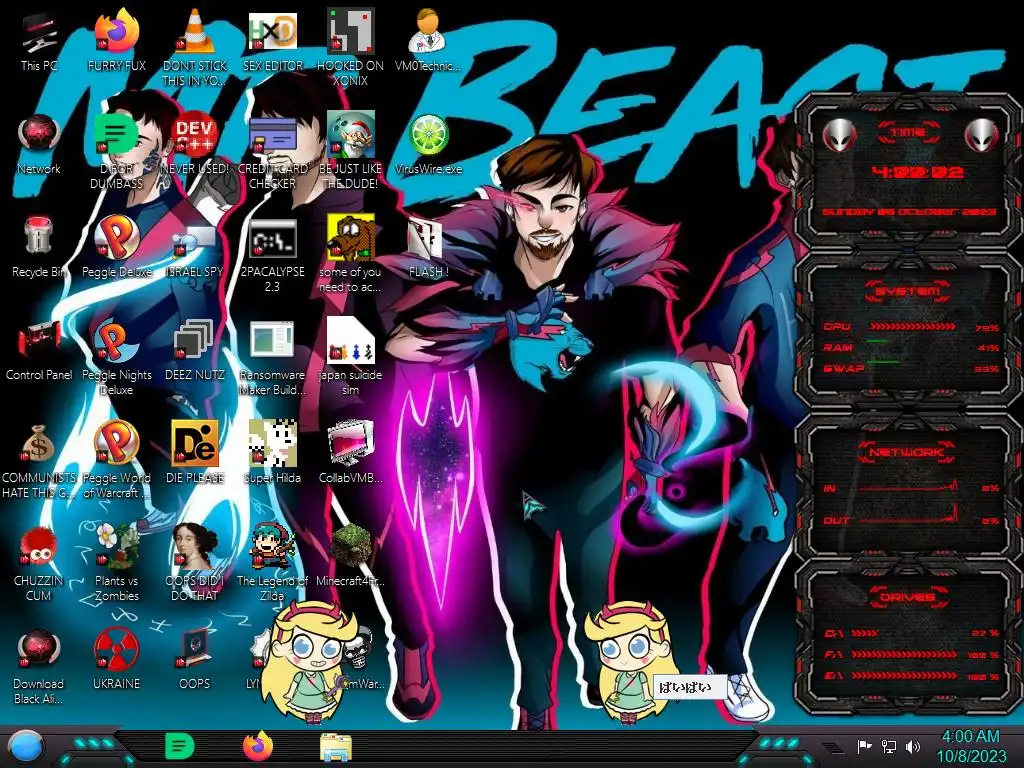Launch Peggle World of Warcraft shortcut
The height and width of the screenshot is (768, 1024).
(x=116, y=444)
